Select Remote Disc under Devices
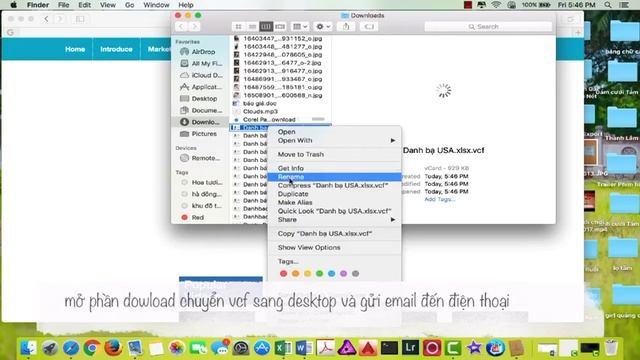This screenshot has height=360, width=640. pos(200,158)
